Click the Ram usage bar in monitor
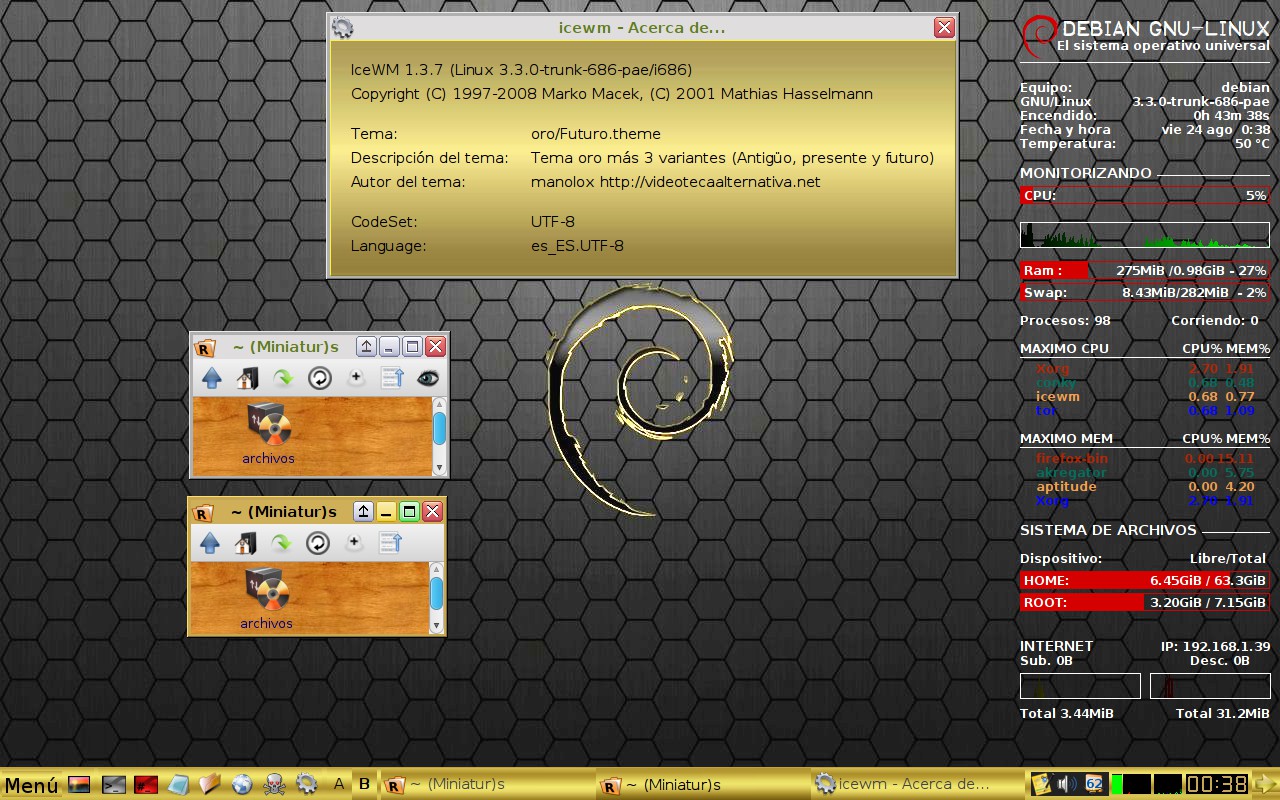Screen dimensions: 1280x800 click(x=1144, y=270)
